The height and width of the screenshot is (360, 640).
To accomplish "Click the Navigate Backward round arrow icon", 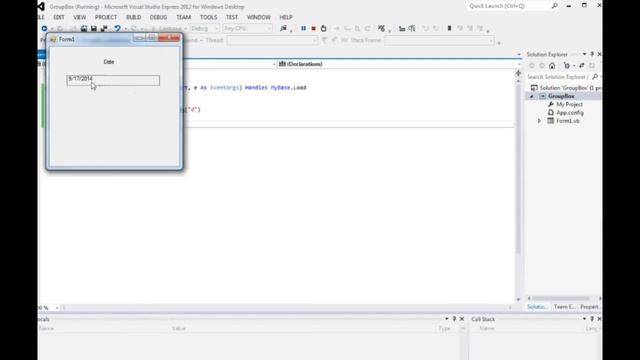I will click(x=44, y=29).
